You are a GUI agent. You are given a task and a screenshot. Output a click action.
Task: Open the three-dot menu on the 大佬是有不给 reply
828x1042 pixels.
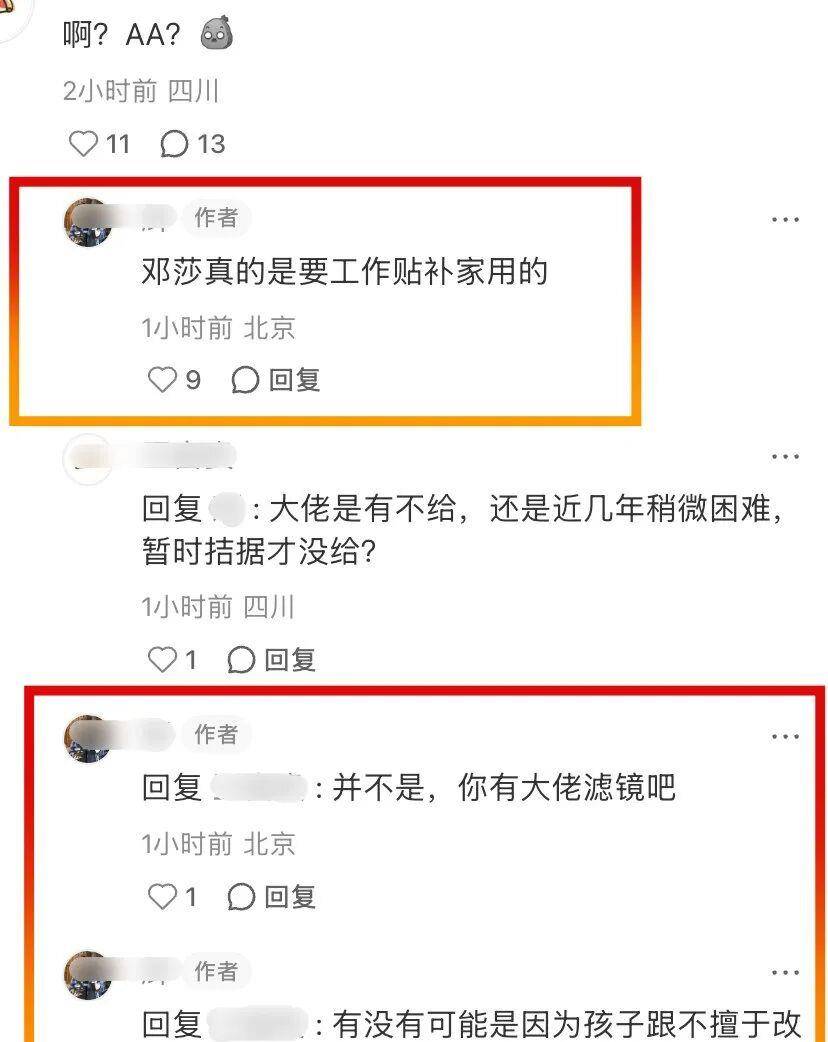(785, 457)
